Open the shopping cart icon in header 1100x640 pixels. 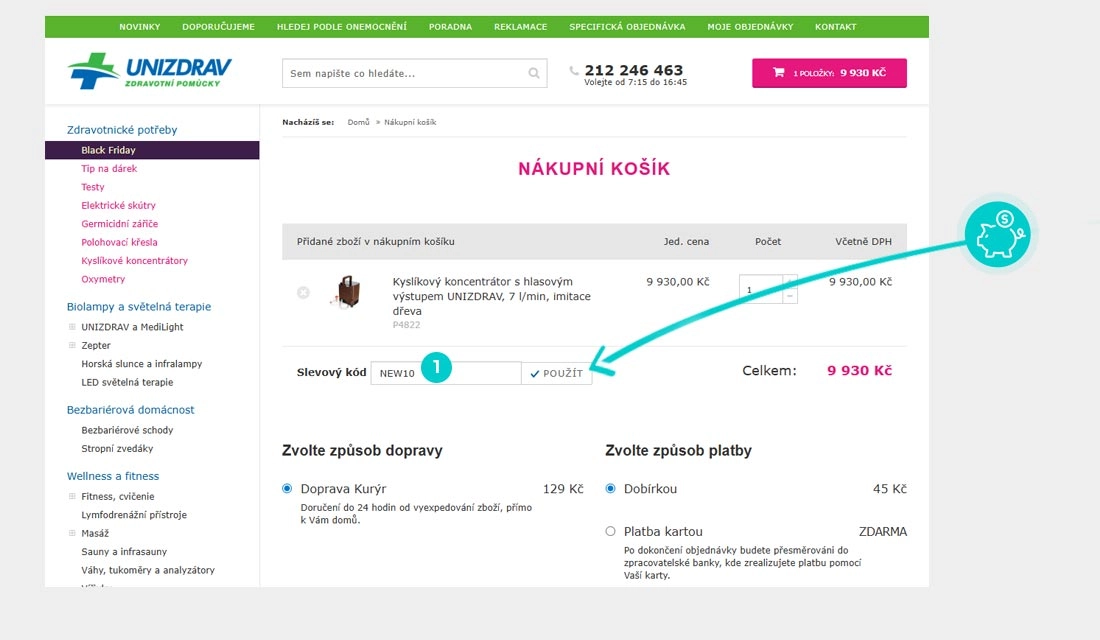click(x=778, y=73)
